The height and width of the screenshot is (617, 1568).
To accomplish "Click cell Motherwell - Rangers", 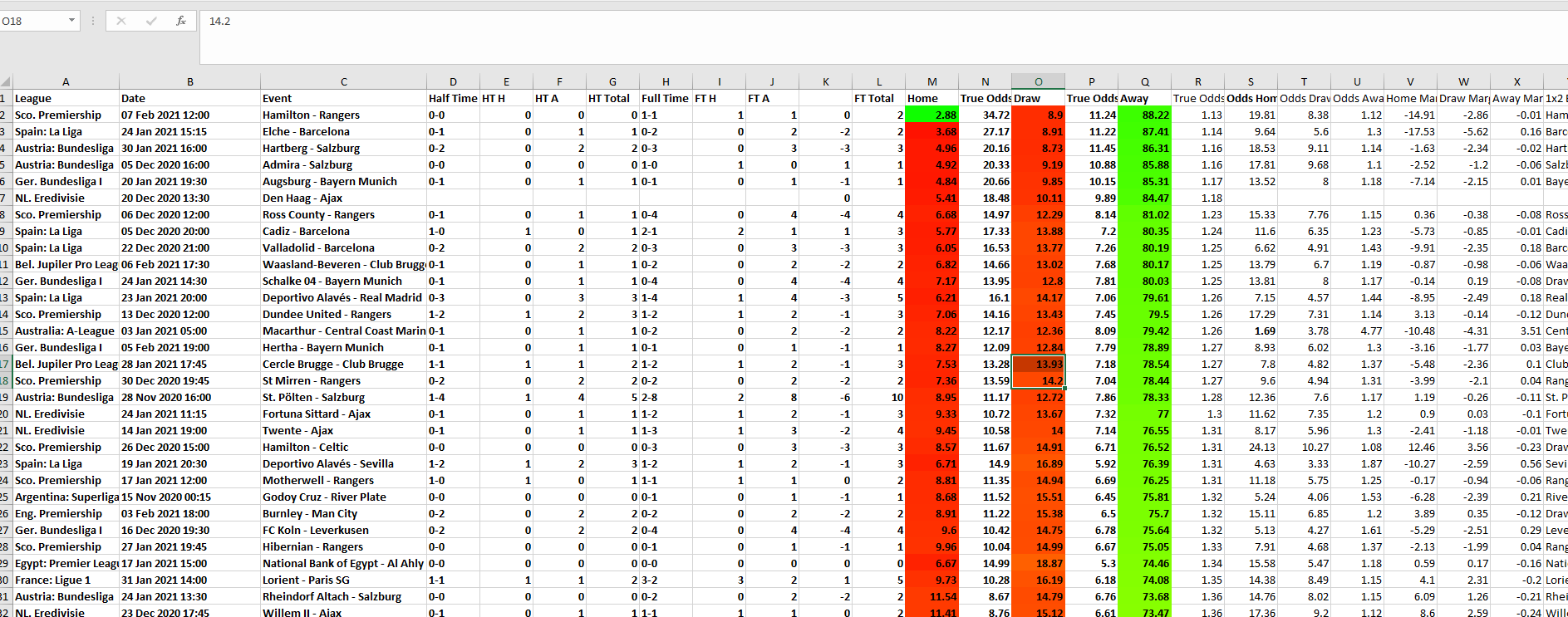I will [343, 480].
